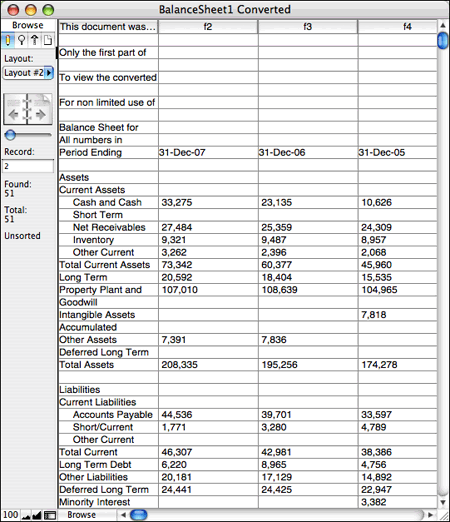Select the Layout mode T-square icon

pyautogui.click(x=34, y=40)
